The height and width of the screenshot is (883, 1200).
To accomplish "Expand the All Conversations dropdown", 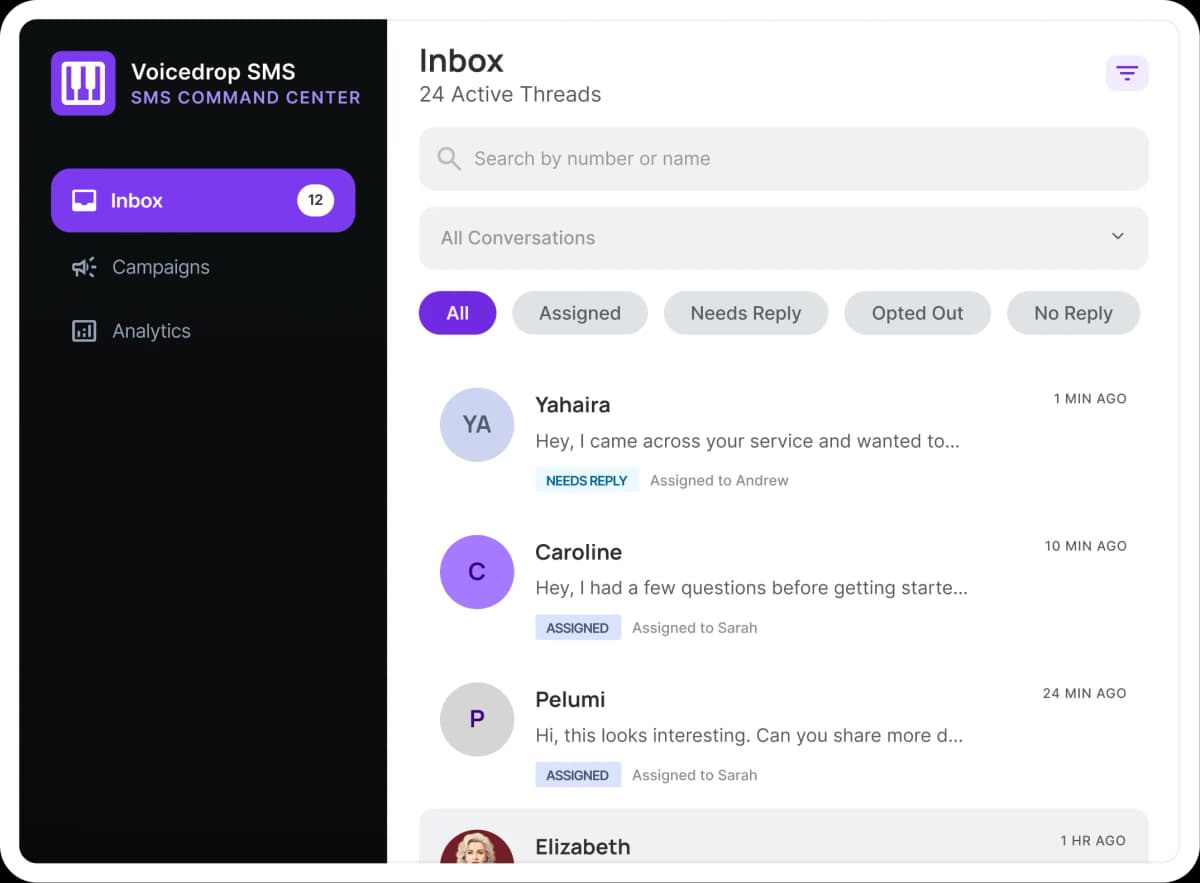I will tap(783, 238).
